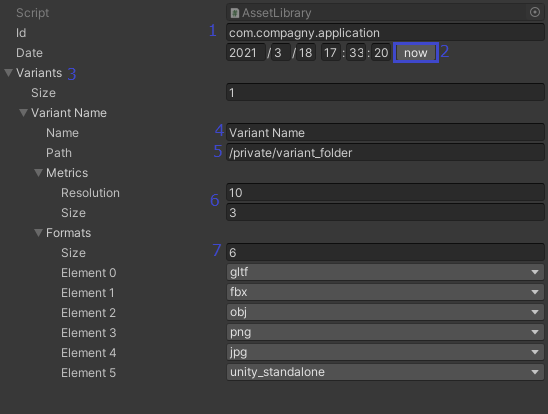Open the Element 0 gltf dropdown

click(385, 272)
